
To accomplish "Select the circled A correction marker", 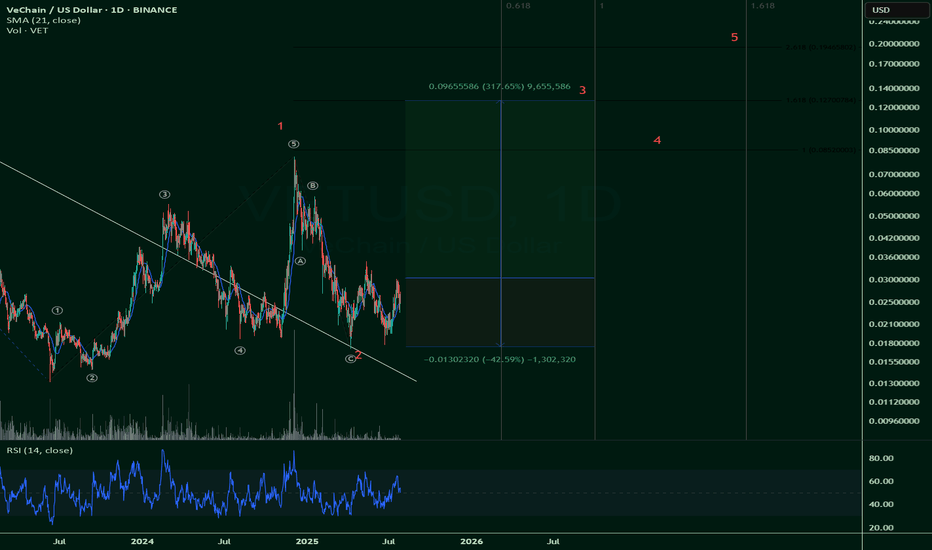I will 300,261.
